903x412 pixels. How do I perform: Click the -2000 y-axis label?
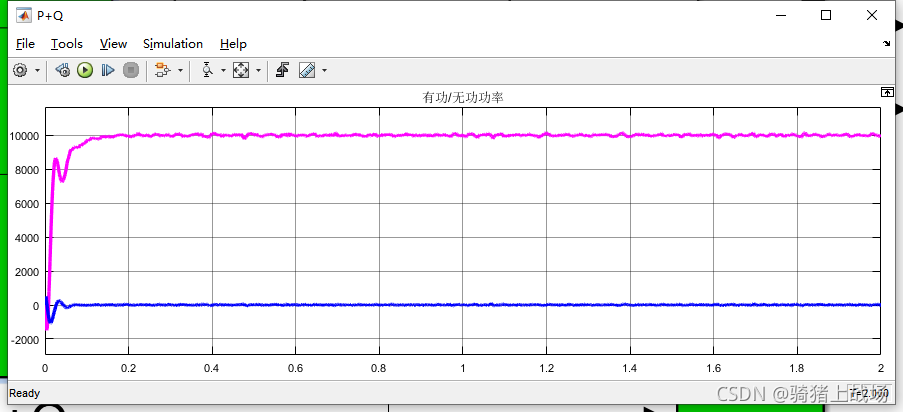[x=25, y=340]
